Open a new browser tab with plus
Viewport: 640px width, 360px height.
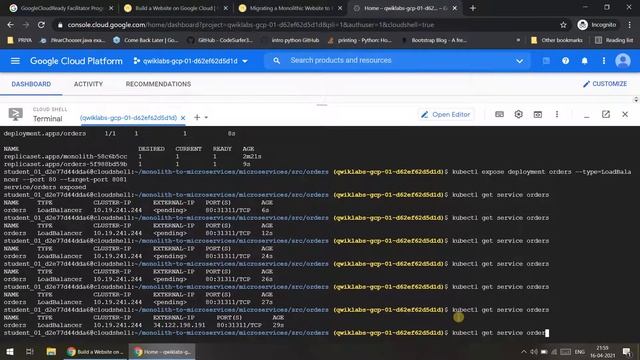(473, 8)
